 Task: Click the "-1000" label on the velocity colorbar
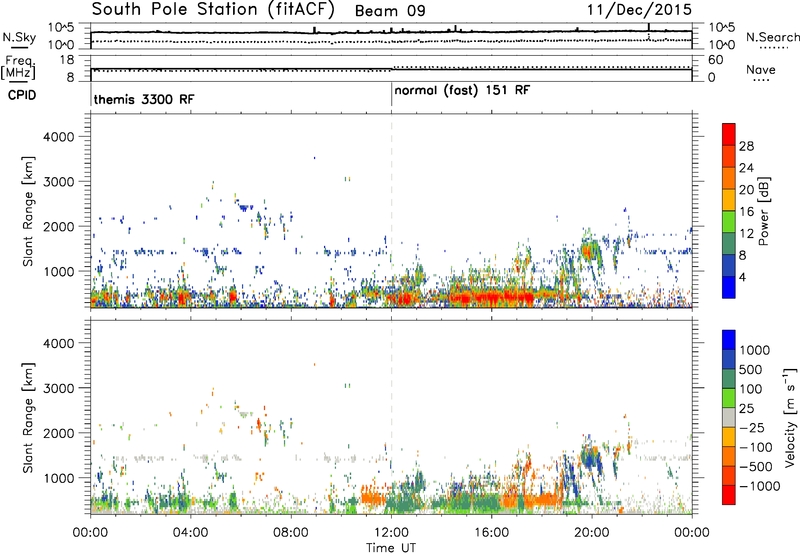click(x=759, y=486)
